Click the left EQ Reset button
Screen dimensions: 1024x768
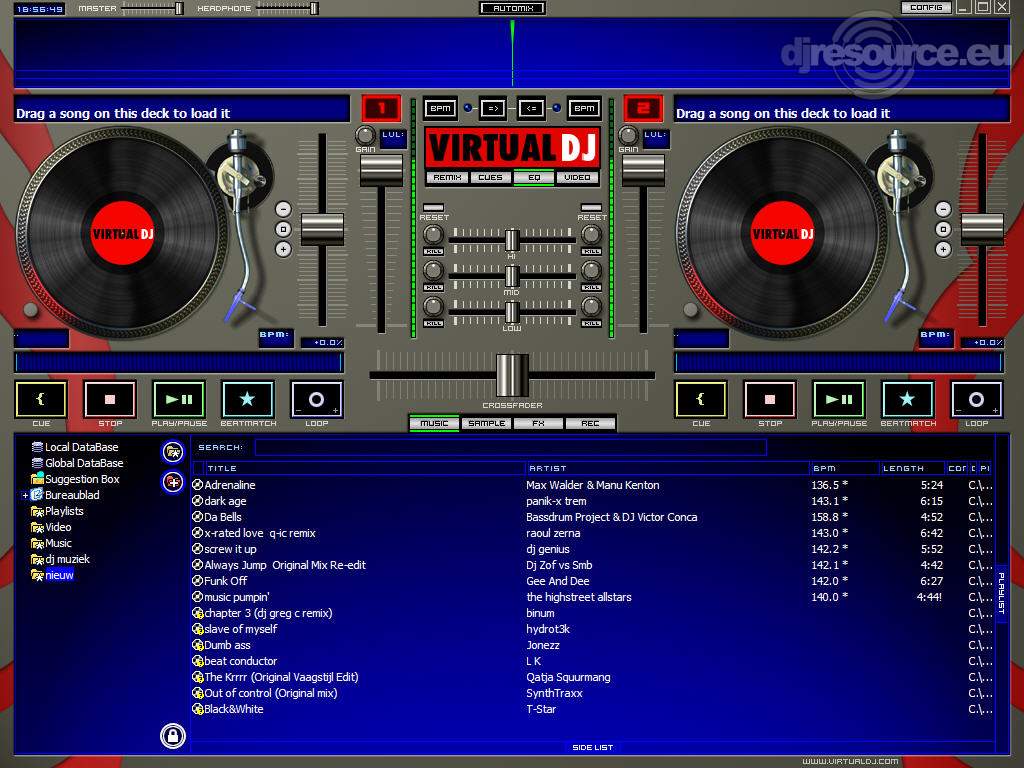tap(434, 208)
